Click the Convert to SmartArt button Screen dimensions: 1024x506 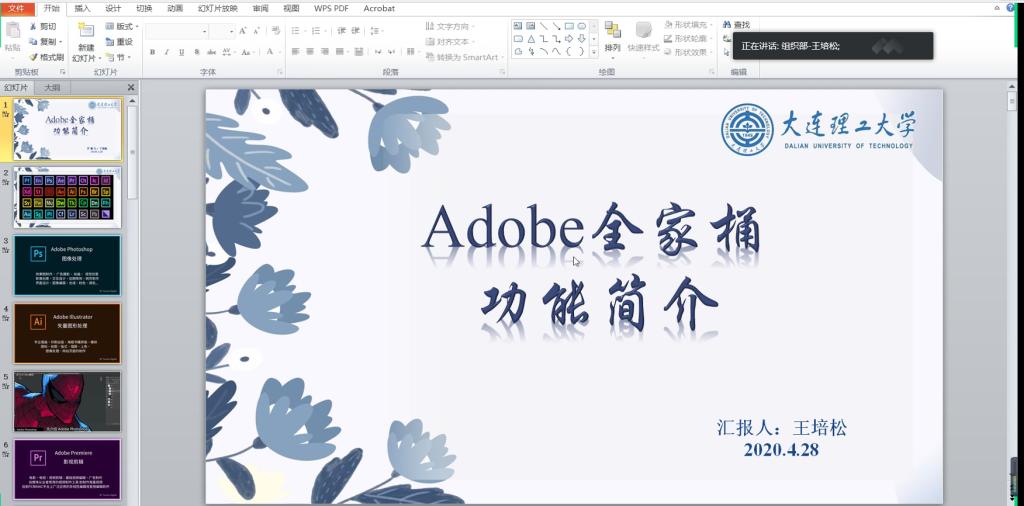point(462,57)
